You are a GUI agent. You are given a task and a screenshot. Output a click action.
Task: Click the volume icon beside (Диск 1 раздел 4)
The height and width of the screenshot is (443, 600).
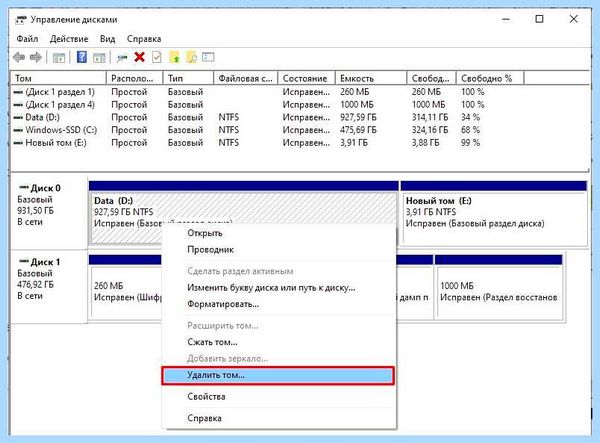18,105
